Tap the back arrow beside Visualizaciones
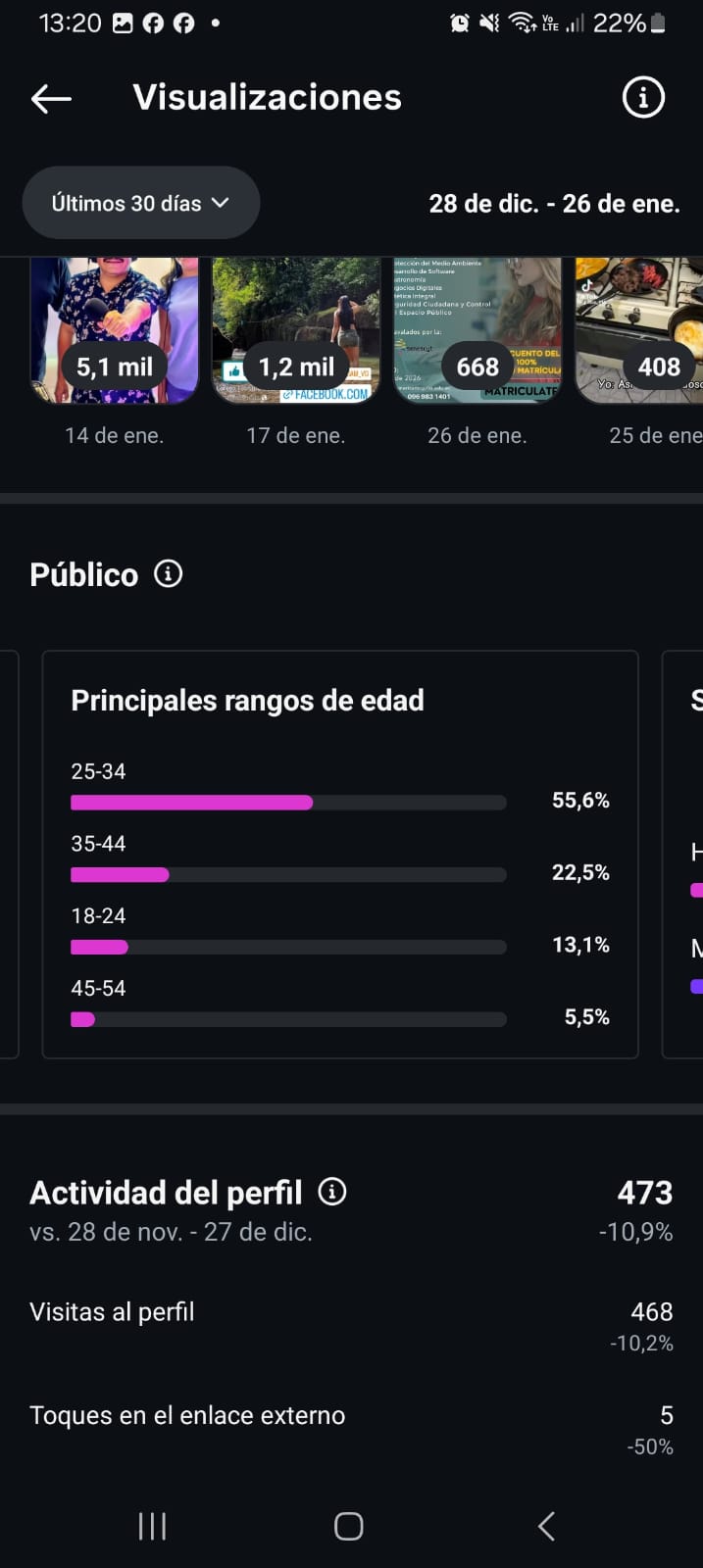Image resolution: width=703 pixels, height=1568 pixels. [51, 98]
